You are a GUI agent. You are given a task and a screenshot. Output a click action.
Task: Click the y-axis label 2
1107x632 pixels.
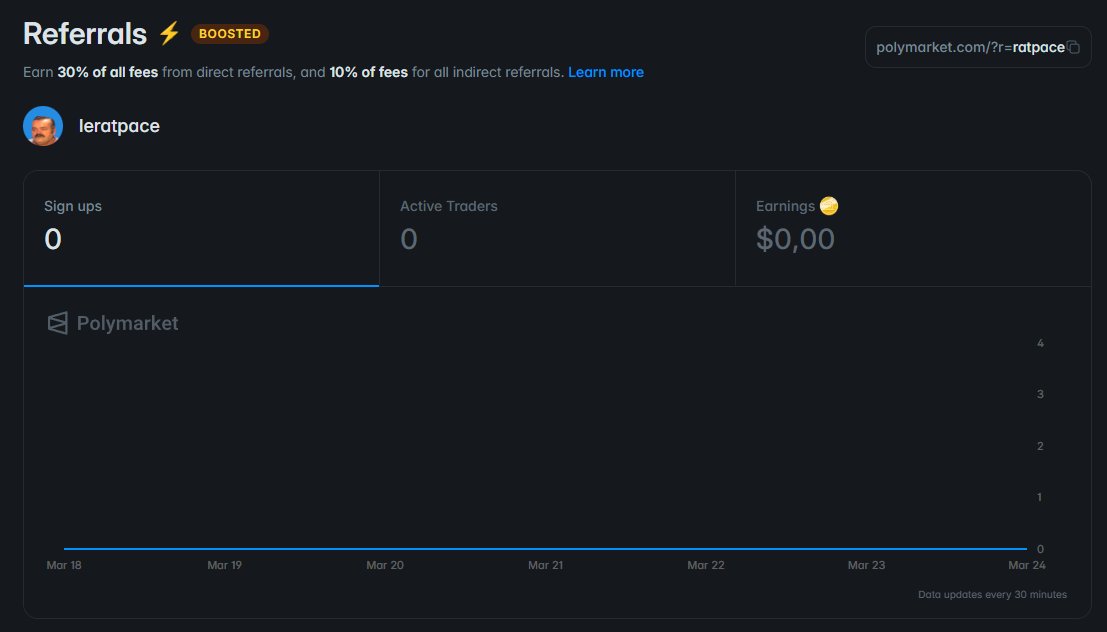(x=1040, y=446)
